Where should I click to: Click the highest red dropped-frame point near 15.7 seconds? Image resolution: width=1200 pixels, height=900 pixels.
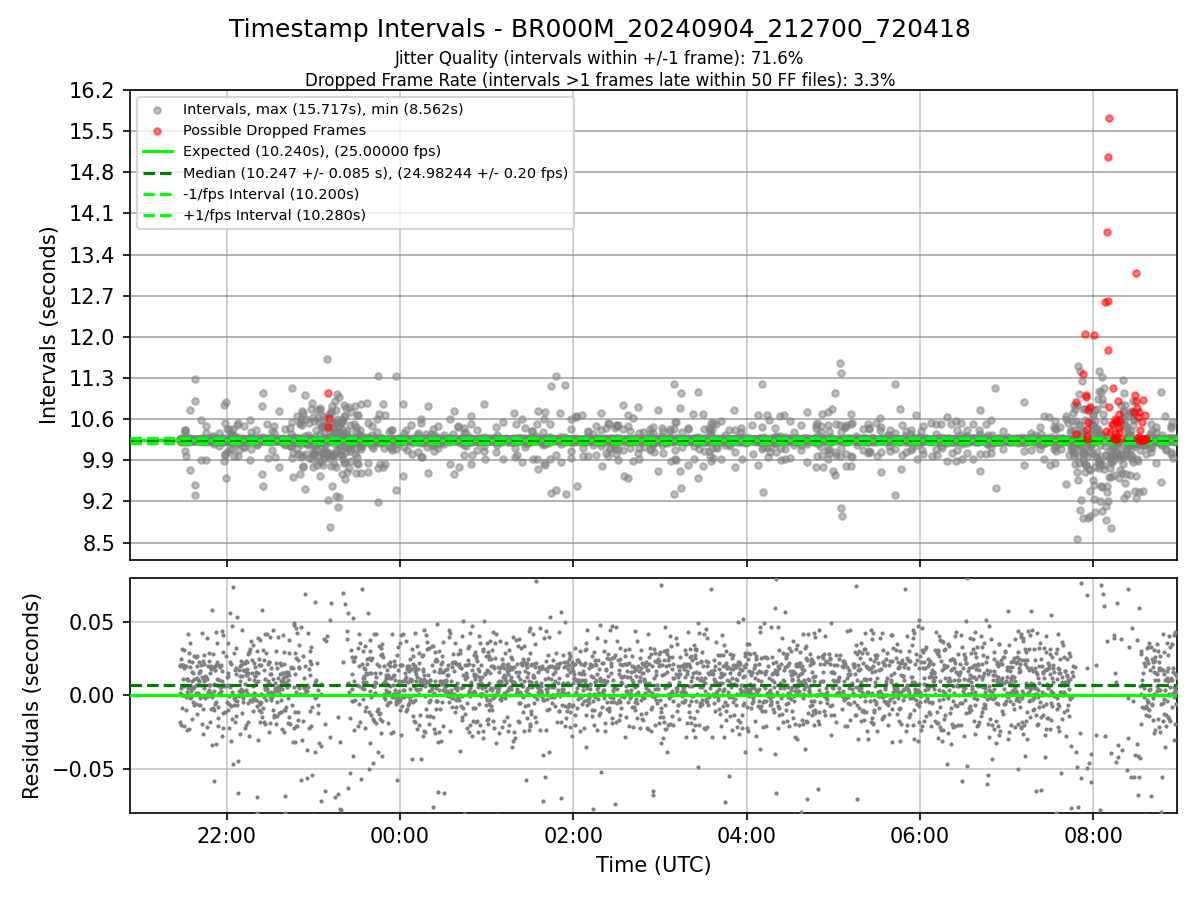coord(1109,118)
